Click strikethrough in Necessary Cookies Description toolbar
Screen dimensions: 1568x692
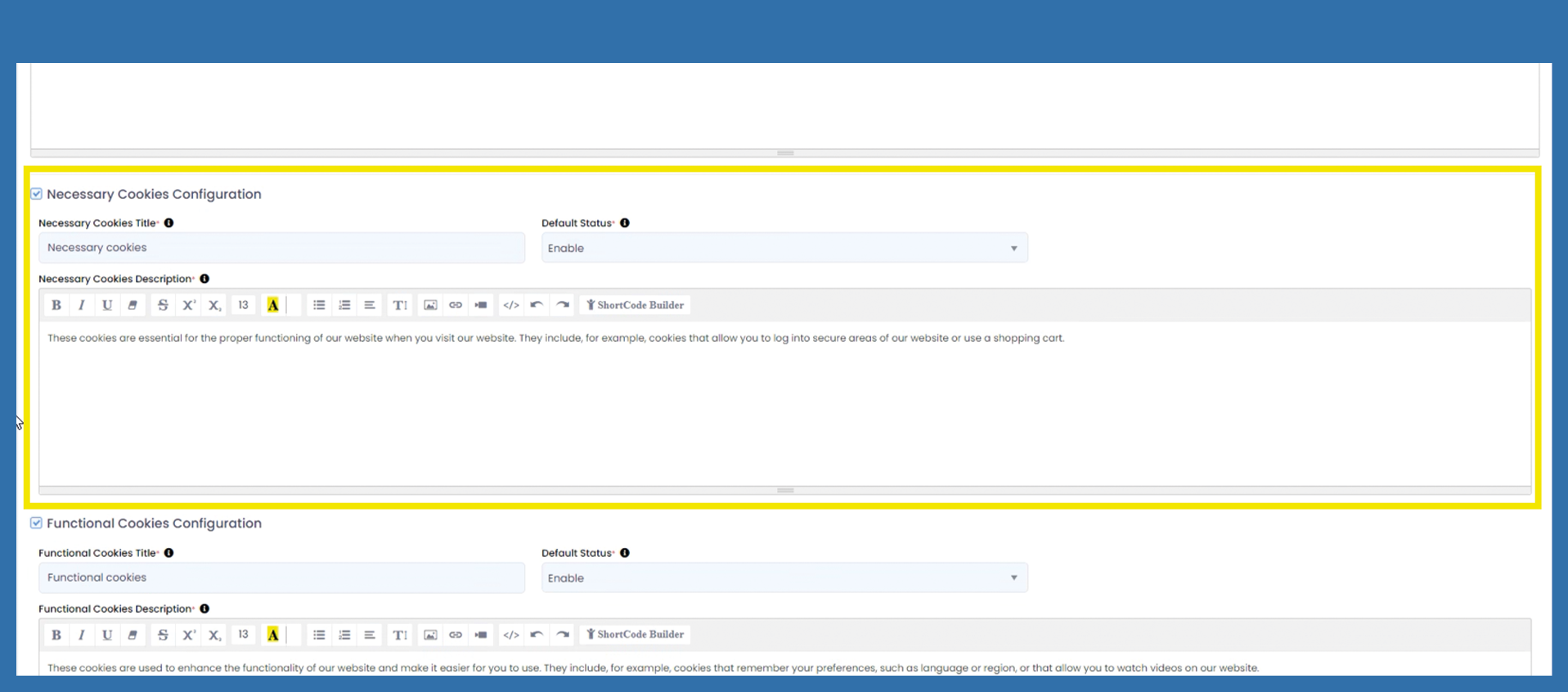163,305
